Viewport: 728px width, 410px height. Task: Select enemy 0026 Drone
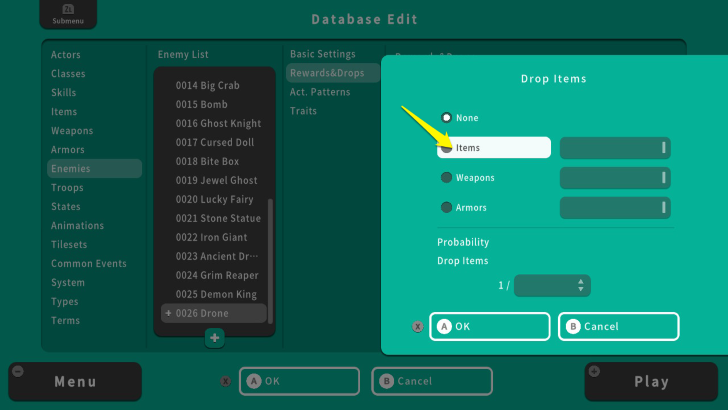(x=214, y=313)
